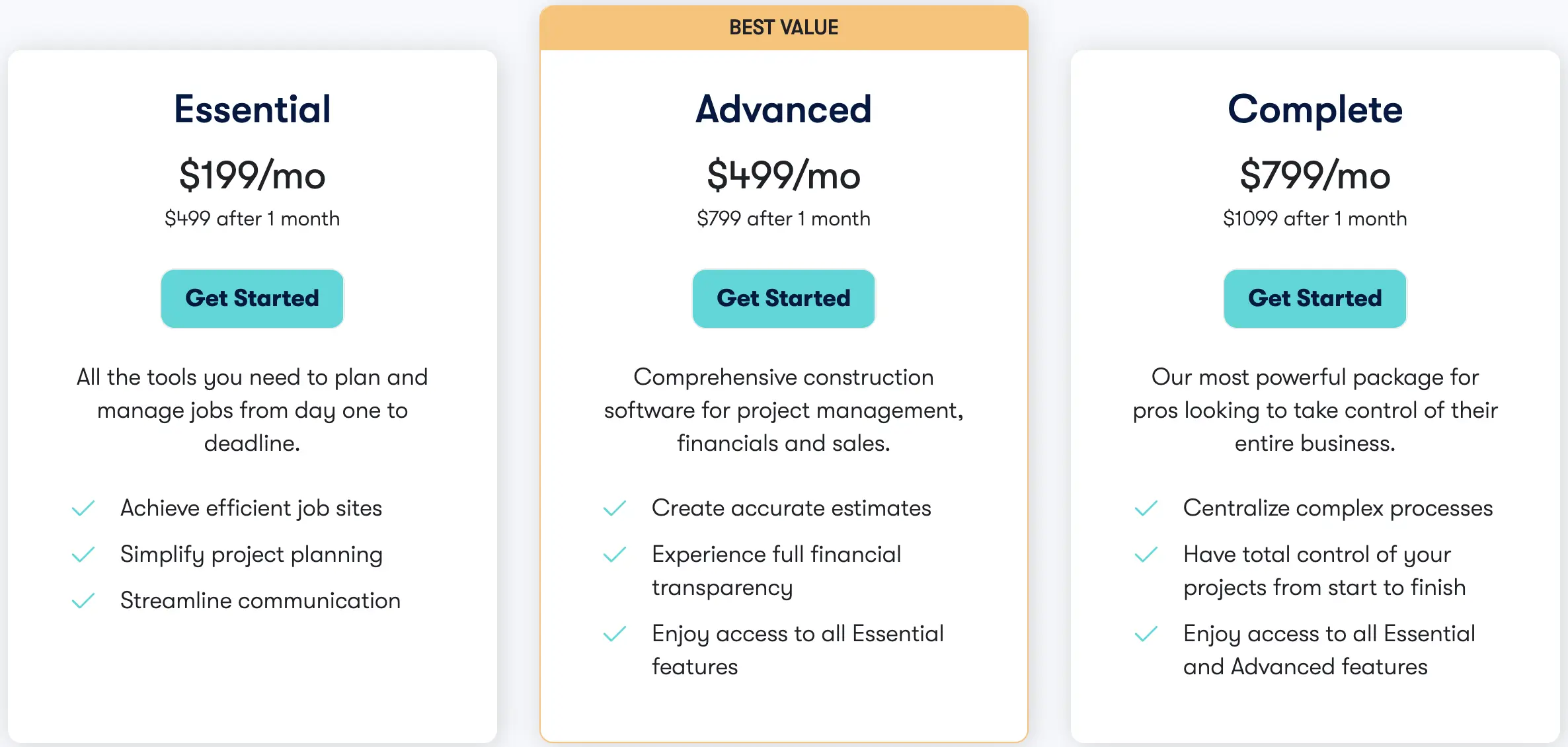Select the Essential plan heading
The height and width of the screenshot is (747, 1568).
coord(252,108)
